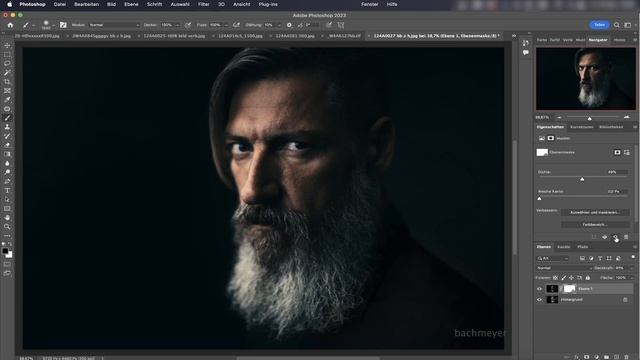Adjust the Navigator zoom slider

pos(589,118)
